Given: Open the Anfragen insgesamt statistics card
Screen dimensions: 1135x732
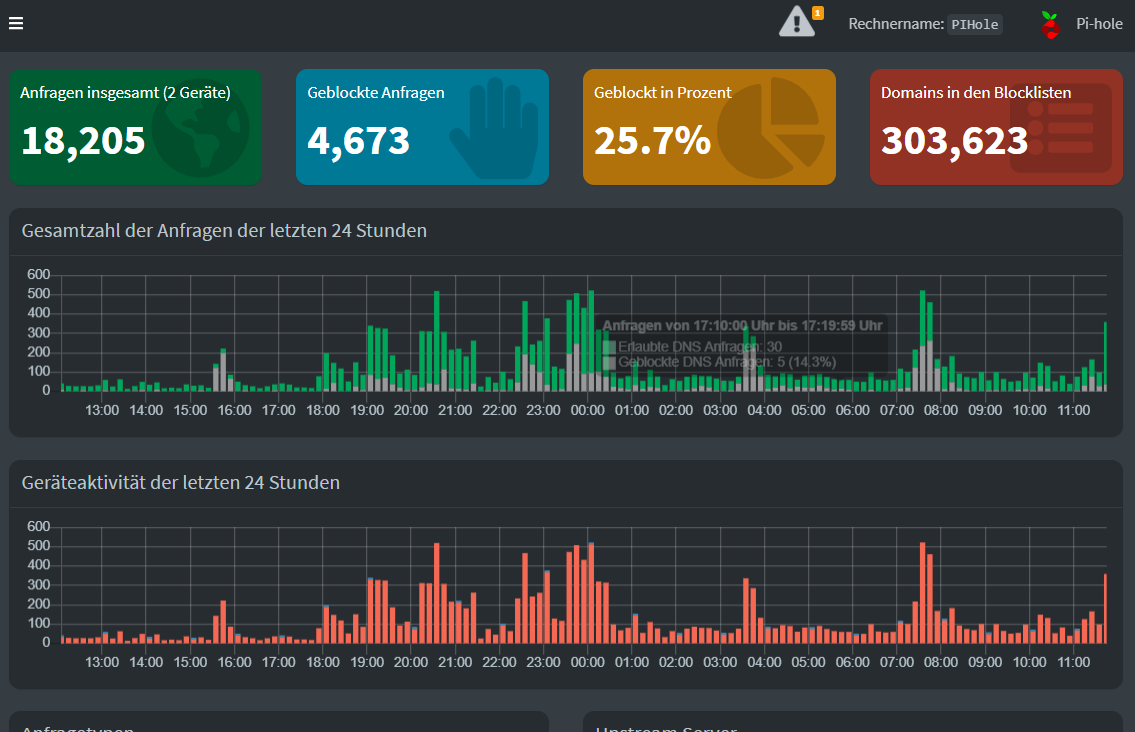Looking at the screenshot, I should [x=135, y=127].
